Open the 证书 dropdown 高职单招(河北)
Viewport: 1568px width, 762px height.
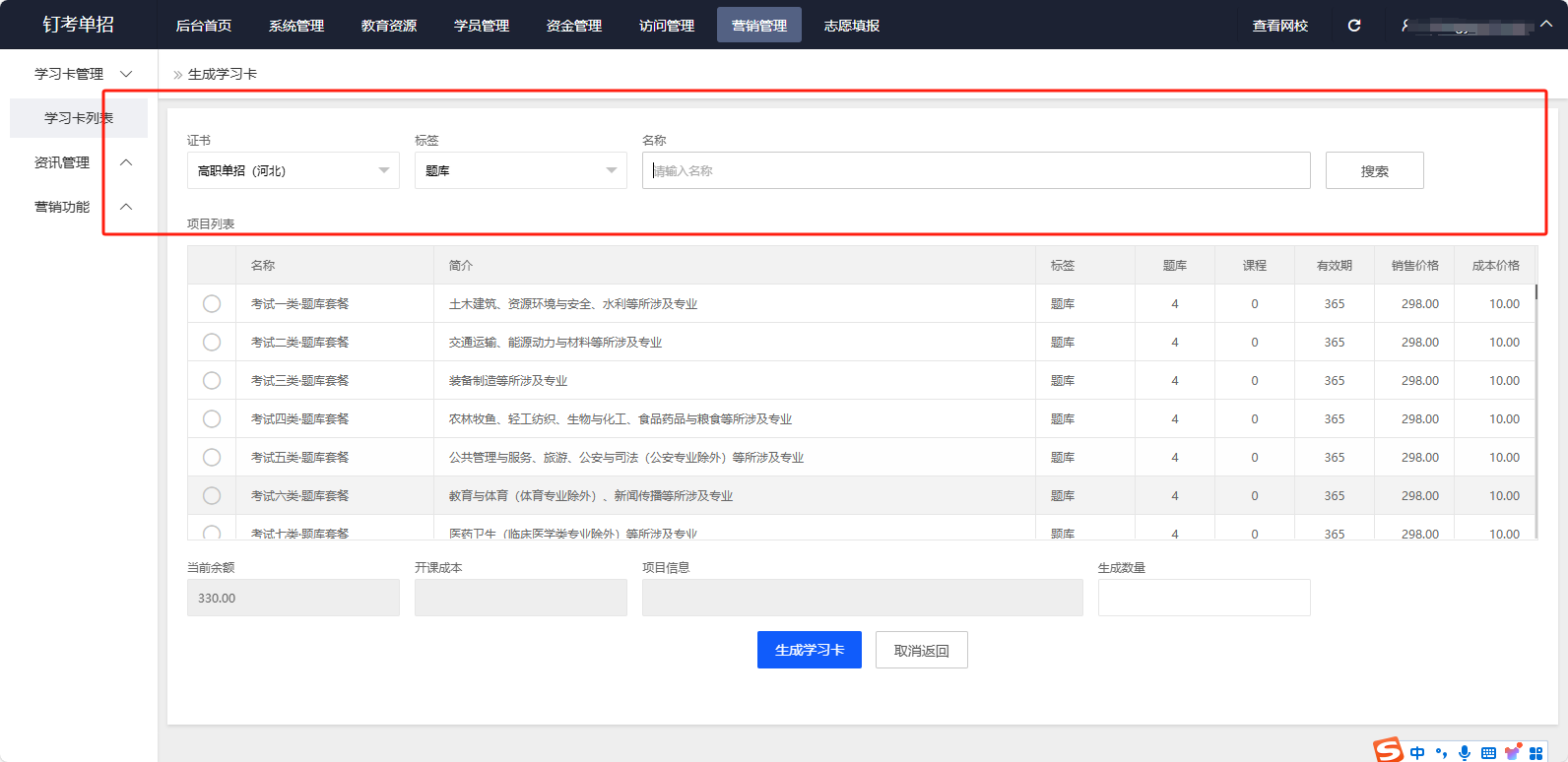tap(294, 170)
